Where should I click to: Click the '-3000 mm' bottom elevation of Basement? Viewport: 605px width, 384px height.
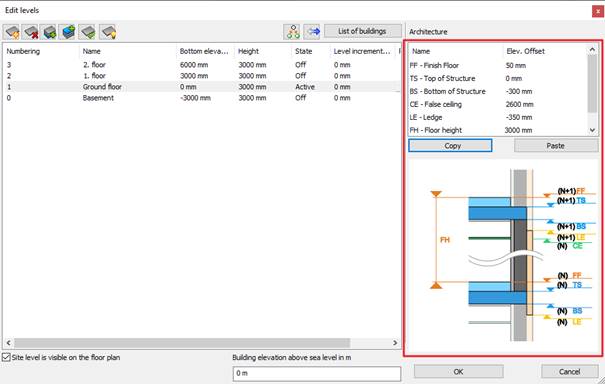[195, 98]
